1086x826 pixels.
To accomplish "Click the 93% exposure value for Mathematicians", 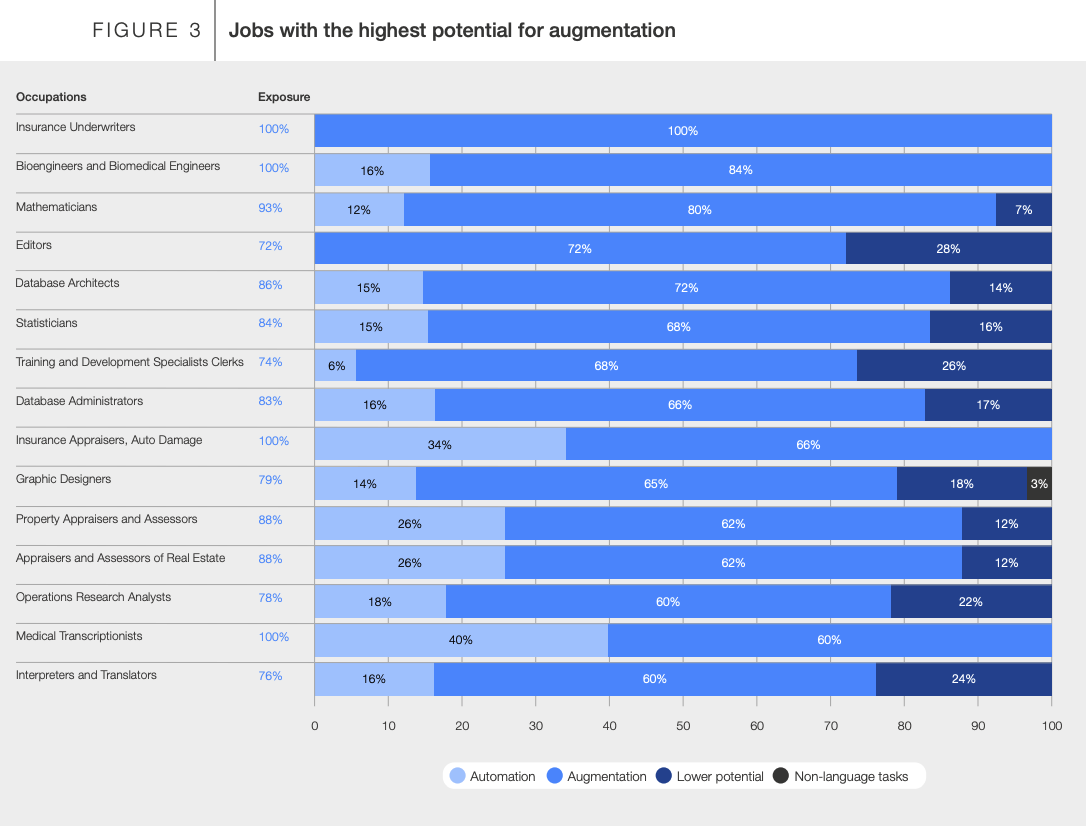I will (270, 208).
